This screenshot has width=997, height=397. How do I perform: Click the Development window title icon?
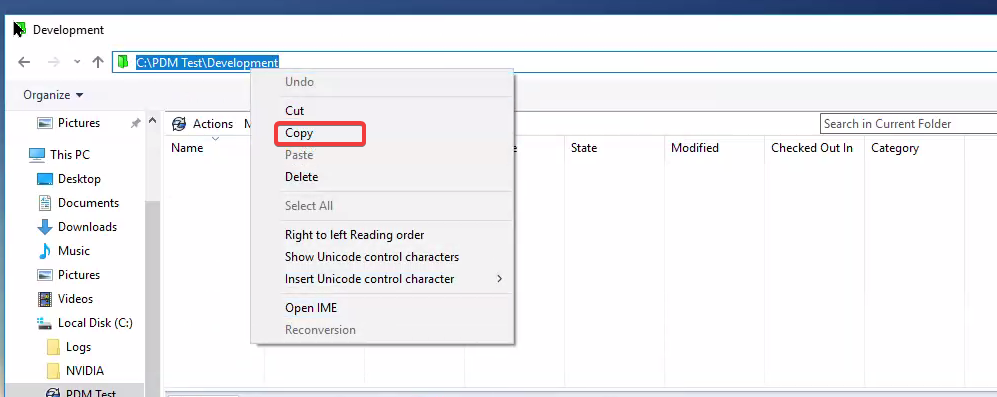[20, 29]
